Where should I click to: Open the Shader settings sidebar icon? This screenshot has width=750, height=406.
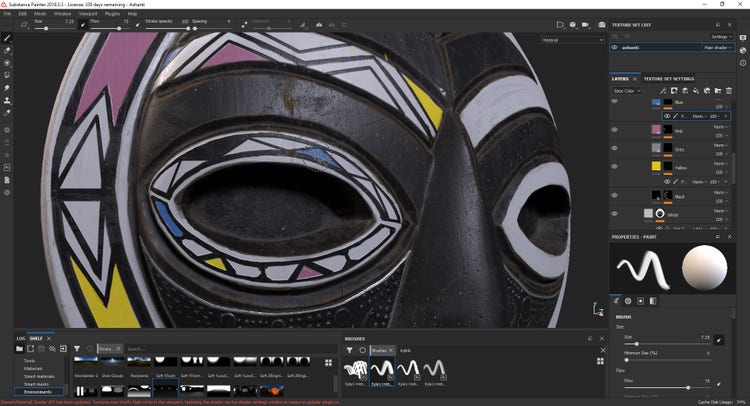(x=743, y=50)
